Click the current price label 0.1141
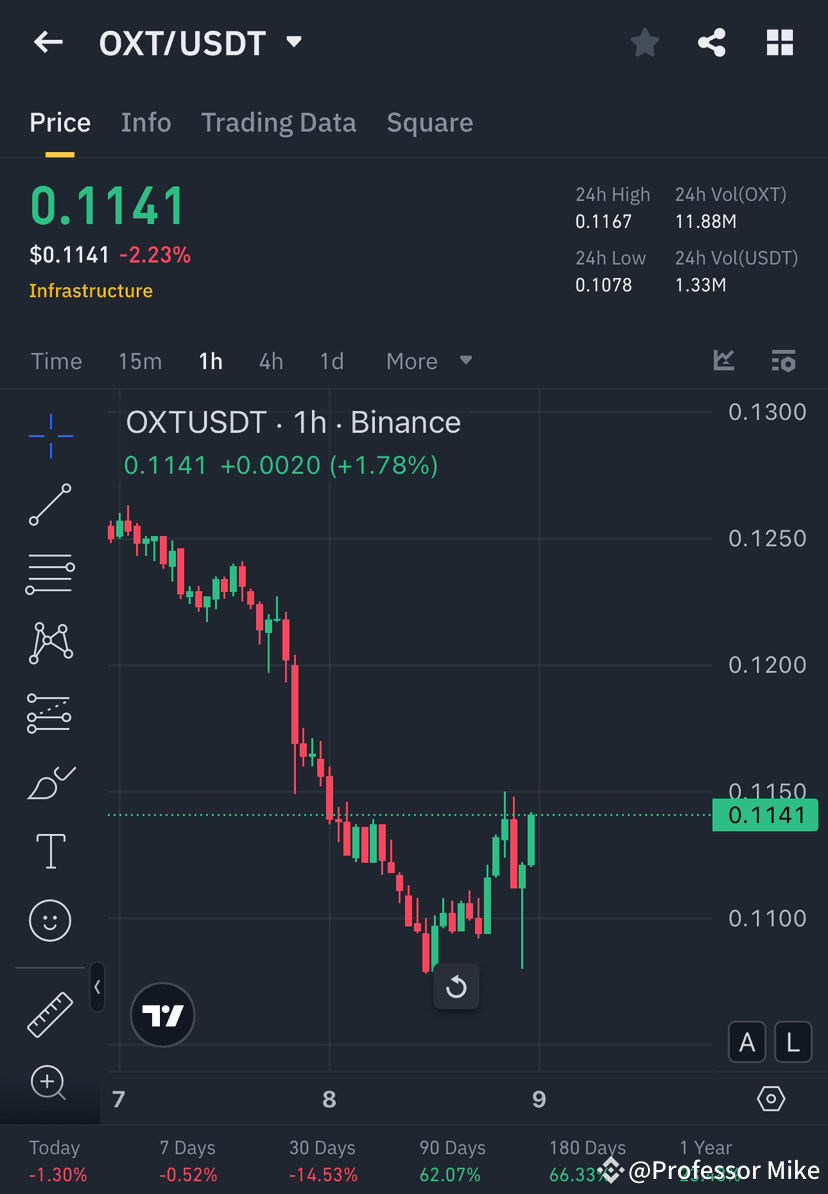Screen dimensions: 828x1194 [x=765, y=815]
